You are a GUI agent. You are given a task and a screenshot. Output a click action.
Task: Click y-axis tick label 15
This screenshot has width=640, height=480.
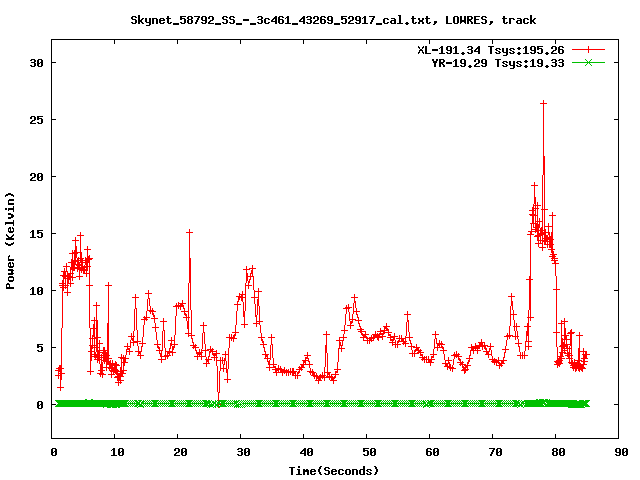(36, 234)
